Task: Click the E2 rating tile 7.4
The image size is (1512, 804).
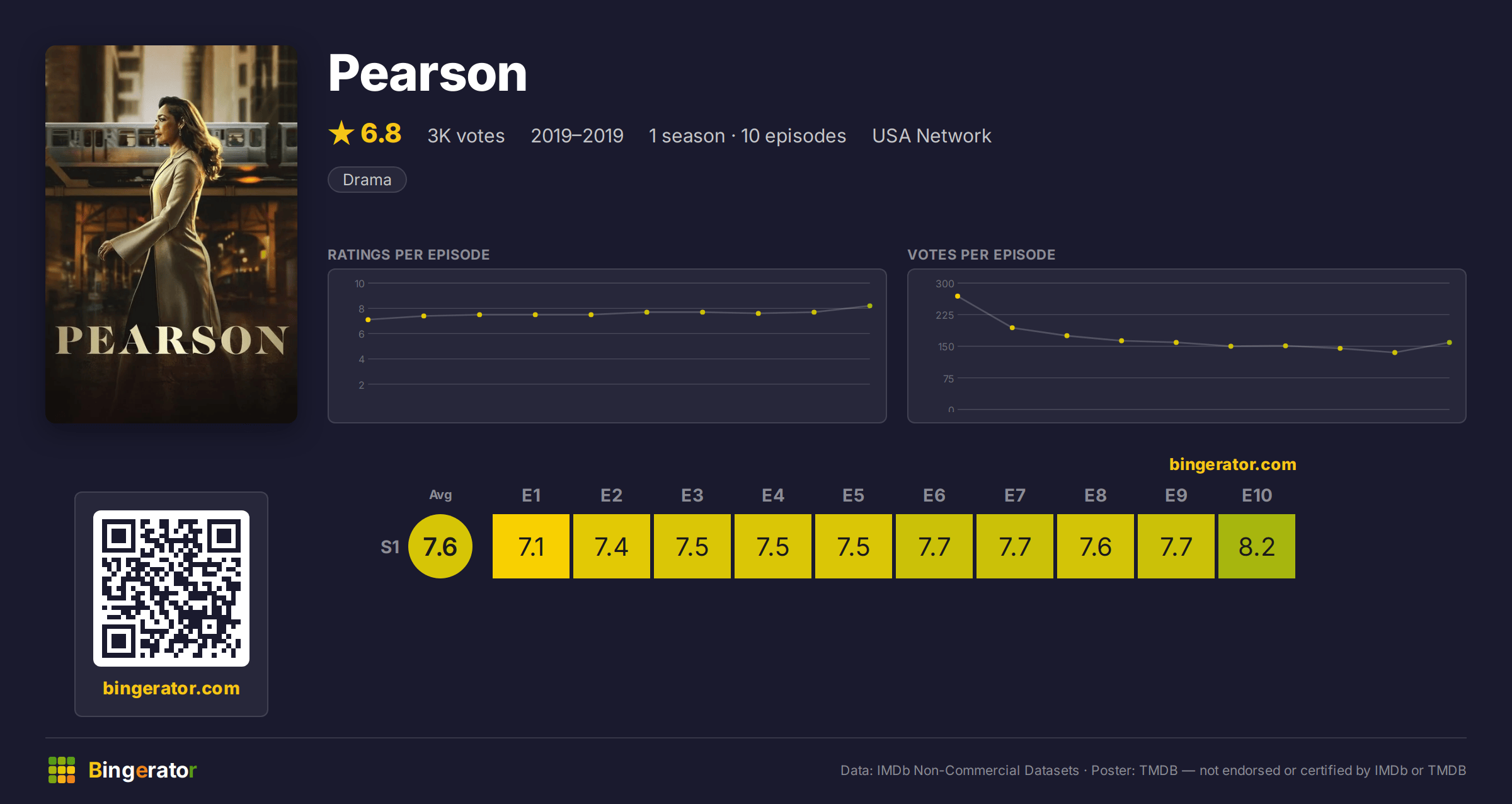Action: tap(612, 546)
